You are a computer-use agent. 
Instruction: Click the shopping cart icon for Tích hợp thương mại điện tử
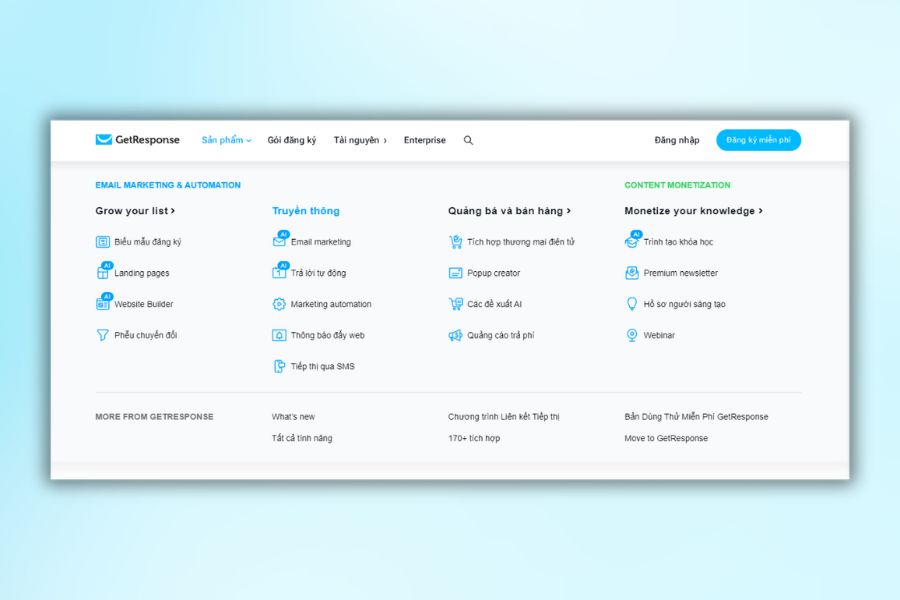456,242
